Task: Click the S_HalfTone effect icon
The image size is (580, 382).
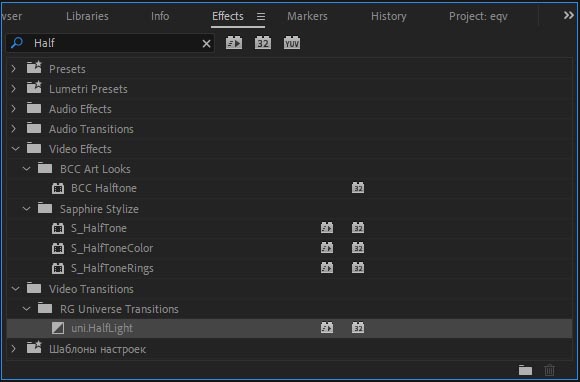Action: 58,228
